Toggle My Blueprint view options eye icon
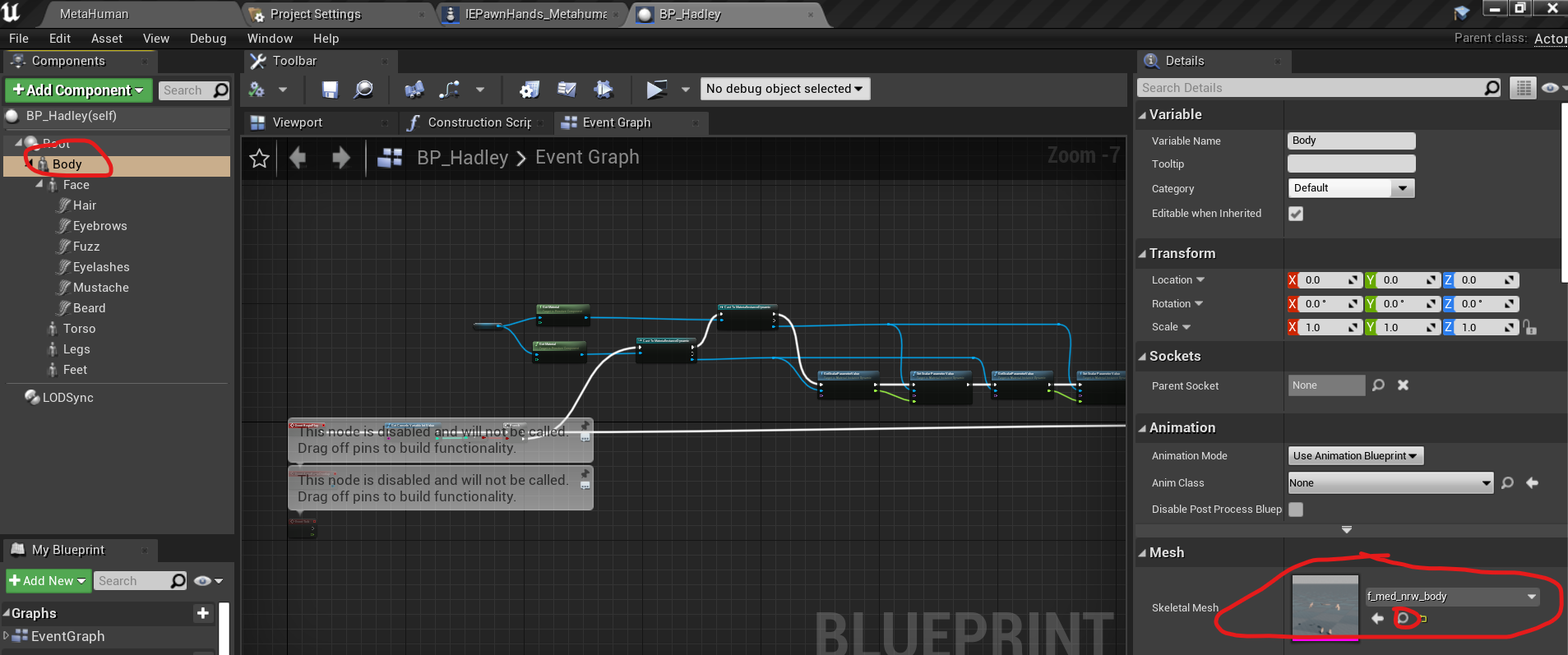This screenshot has width=1568, height=655. pyautogui.click(x=207, y=581)
